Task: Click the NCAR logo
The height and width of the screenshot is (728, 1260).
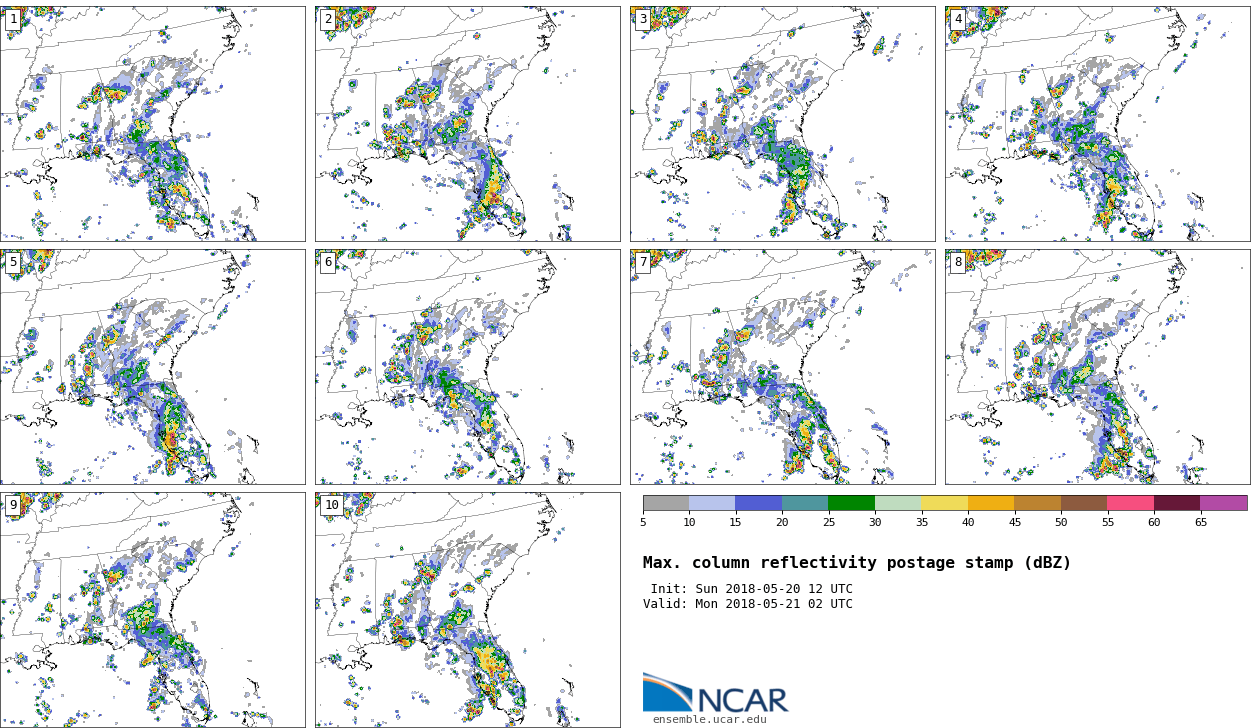Action: tap(714, 693)
